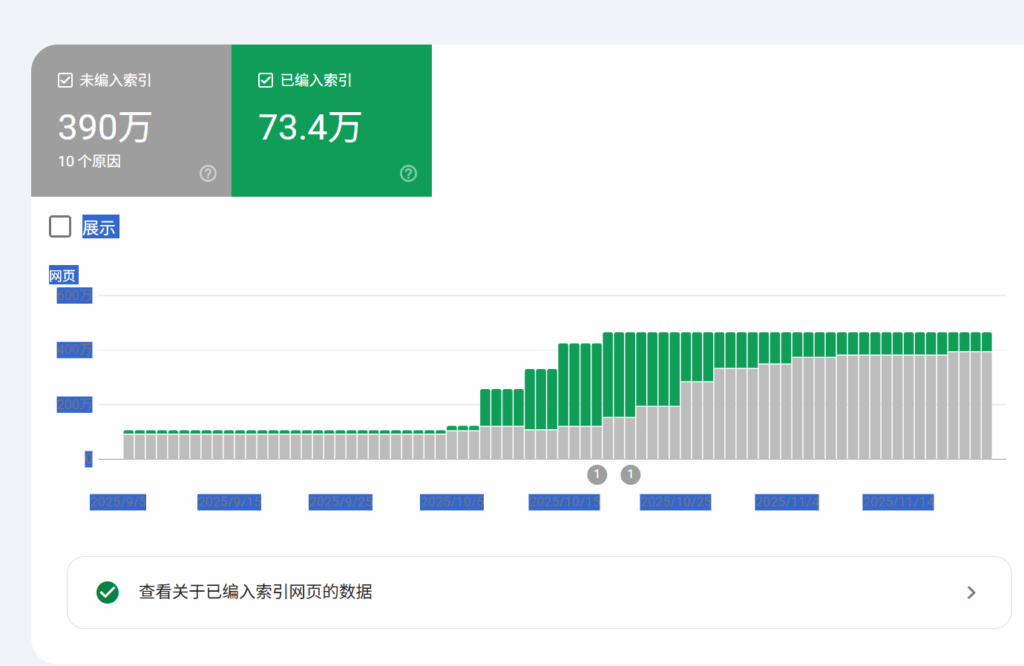Enable the 展示 checkbox

[x=60, y=227]
